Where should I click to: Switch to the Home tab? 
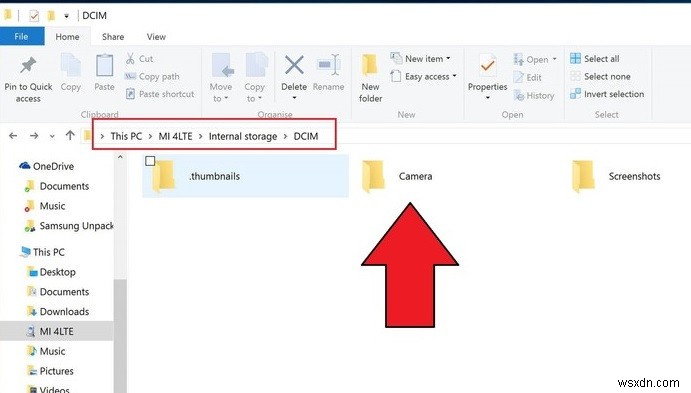click(67, 37)
